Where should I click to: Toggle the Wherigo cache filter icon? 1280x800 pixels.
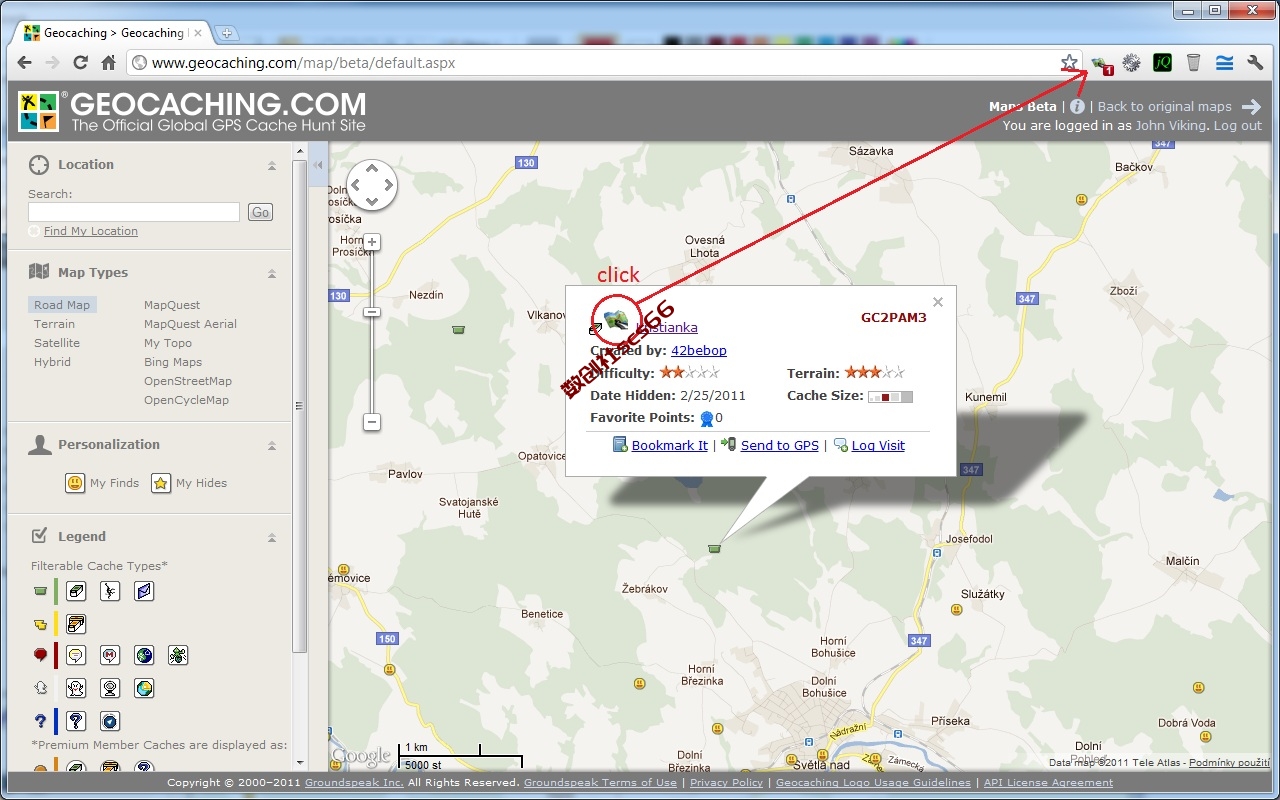(x=111, y=721)
